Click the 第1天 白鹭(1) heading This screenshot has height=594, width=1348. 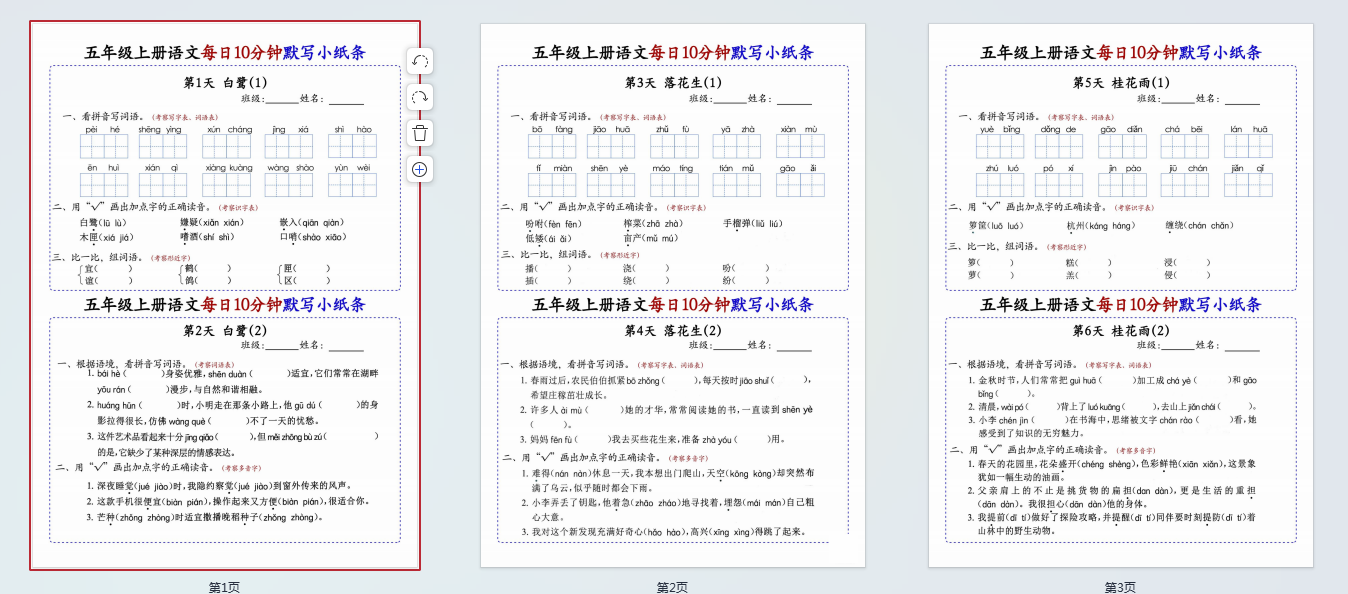click(x=225, y=82)
